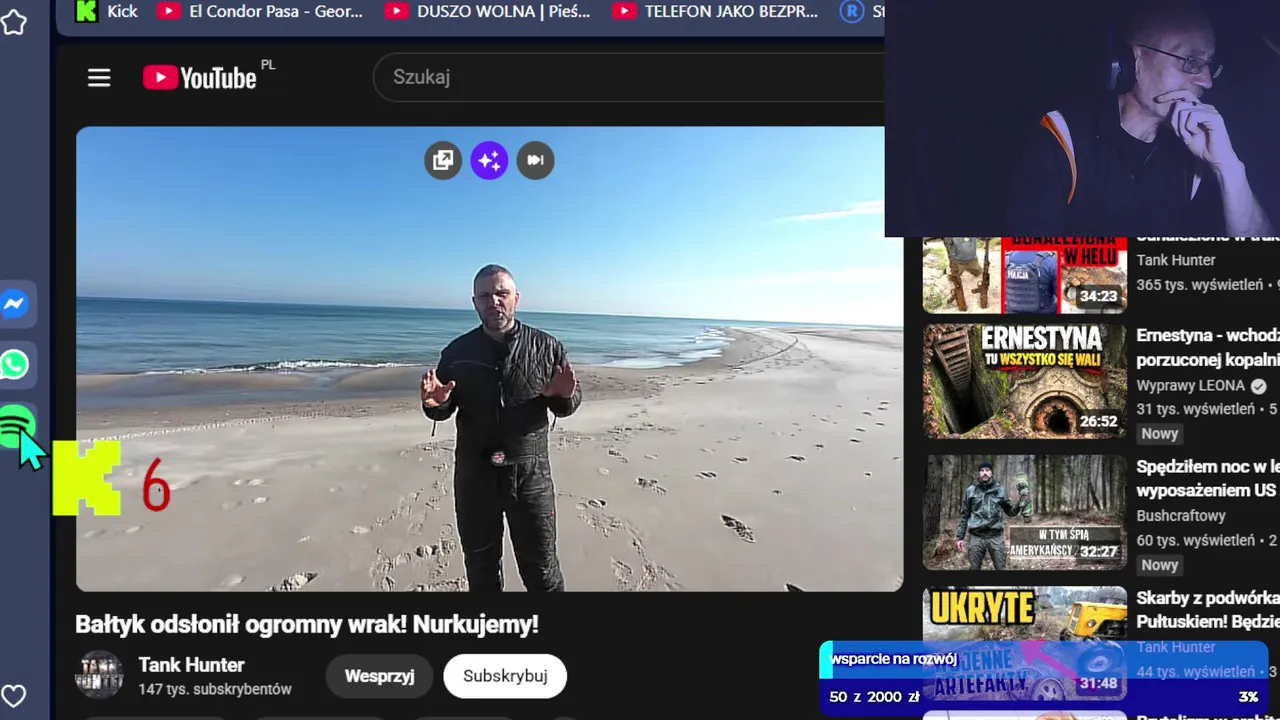Click the Nowy badge under Ernestyna video
The image size is (1280, 720).
point(1160,433)
